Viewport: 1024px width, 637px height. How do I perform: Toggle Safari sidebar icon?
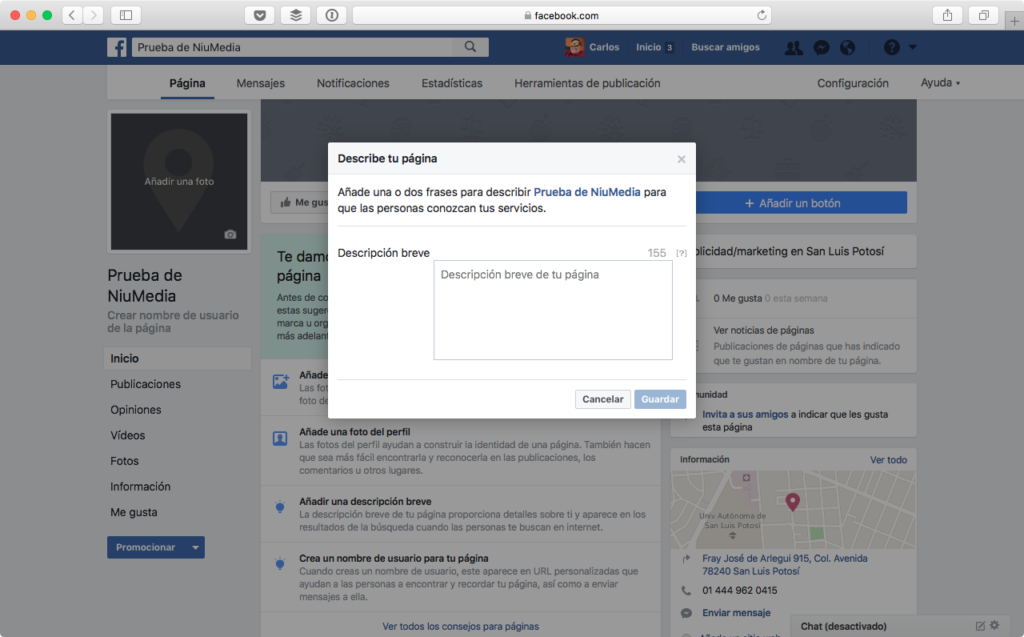(x=126, y=15)
